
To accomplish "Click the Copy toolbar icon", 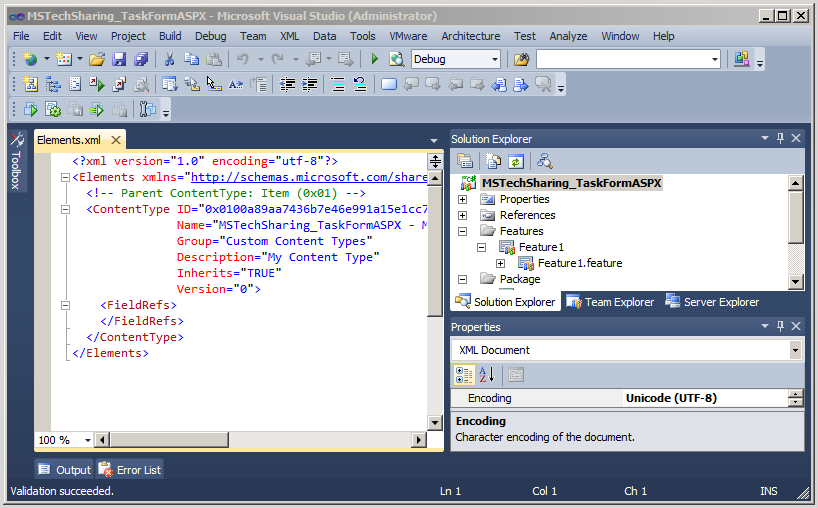I will (191, 59).
